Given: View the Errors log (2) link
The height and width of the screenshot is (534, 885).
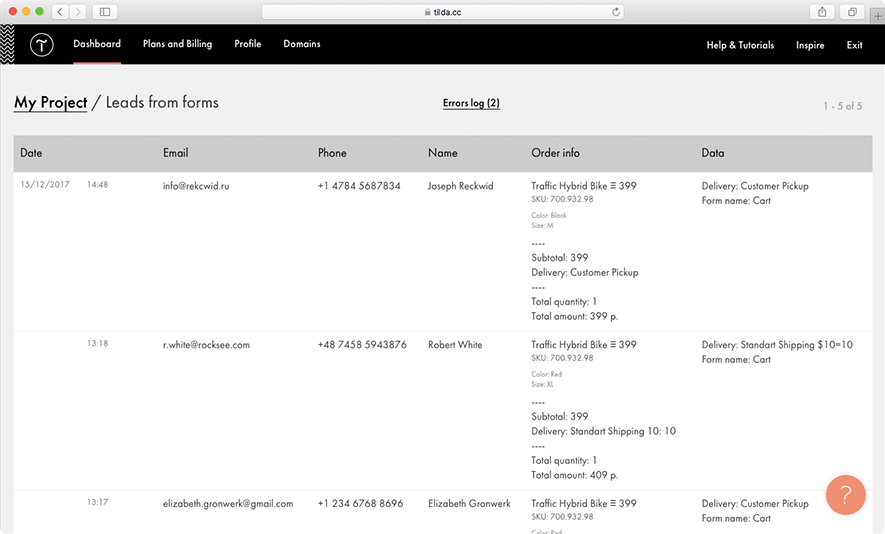Looking at the screenshot, I should click(x=471, y=103).
